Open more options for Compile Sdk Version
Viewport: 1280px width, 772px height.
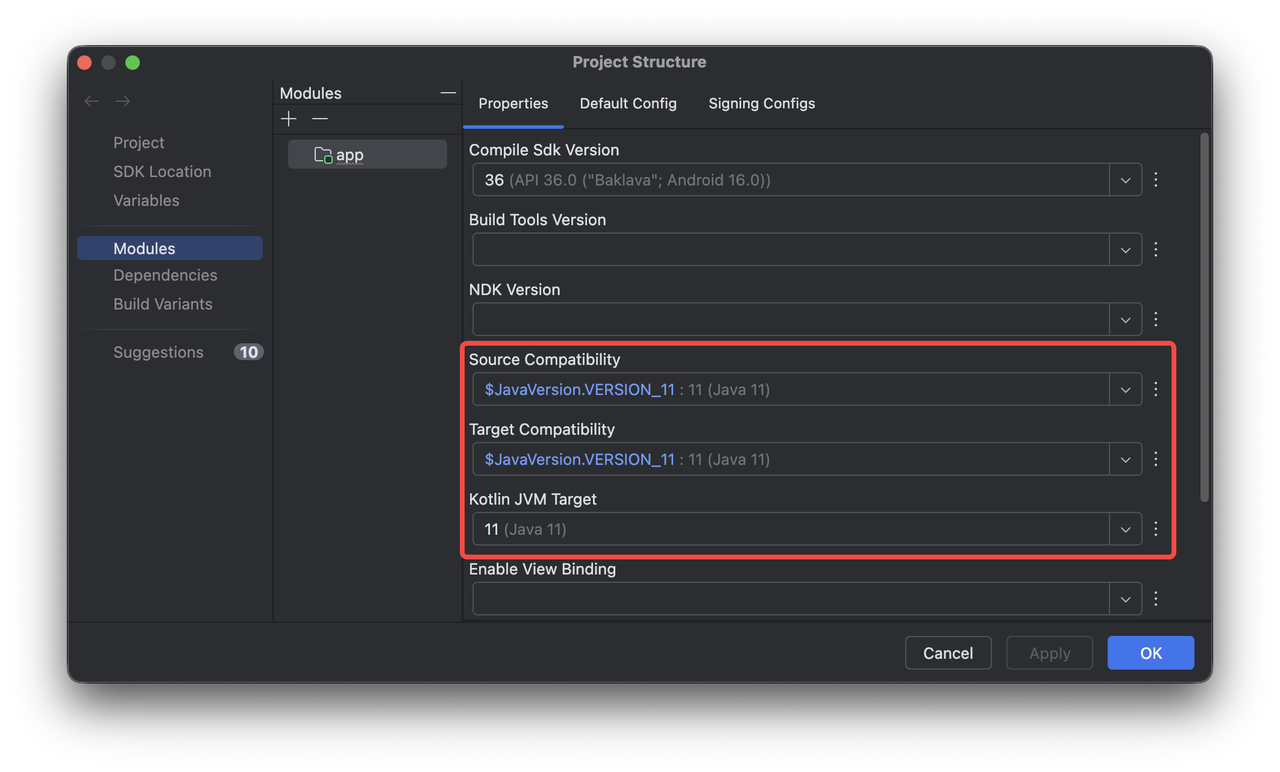1156,180
